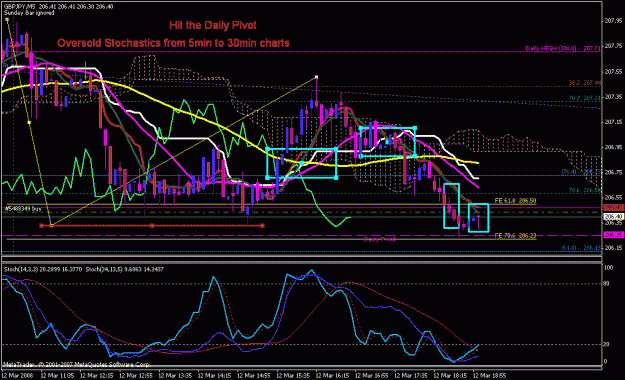Viewport: 625px width, 380px height.
Task: Click the 'Sunday Bar ignored' label
Action: (x=29, y=13)
